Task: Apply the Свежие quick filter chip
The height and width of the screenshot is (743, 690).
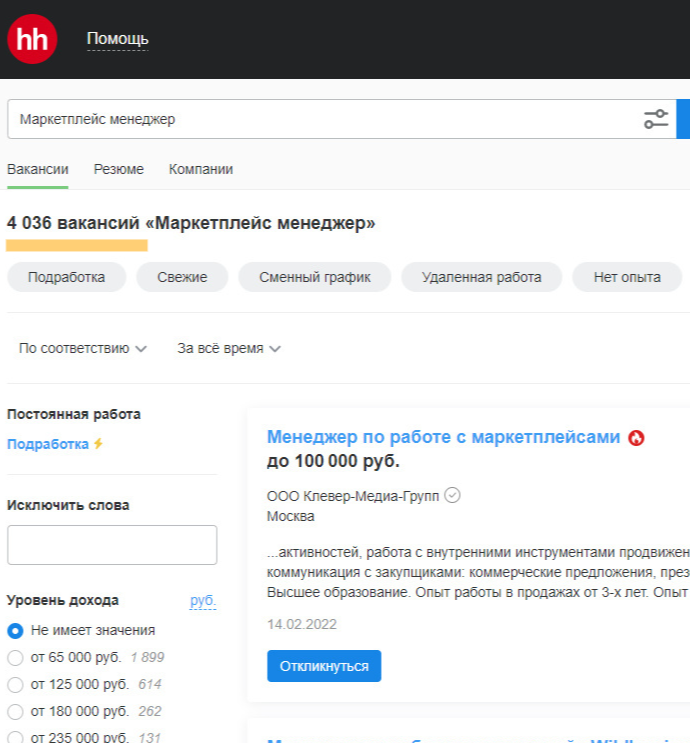Action: [x=182, y=277]
